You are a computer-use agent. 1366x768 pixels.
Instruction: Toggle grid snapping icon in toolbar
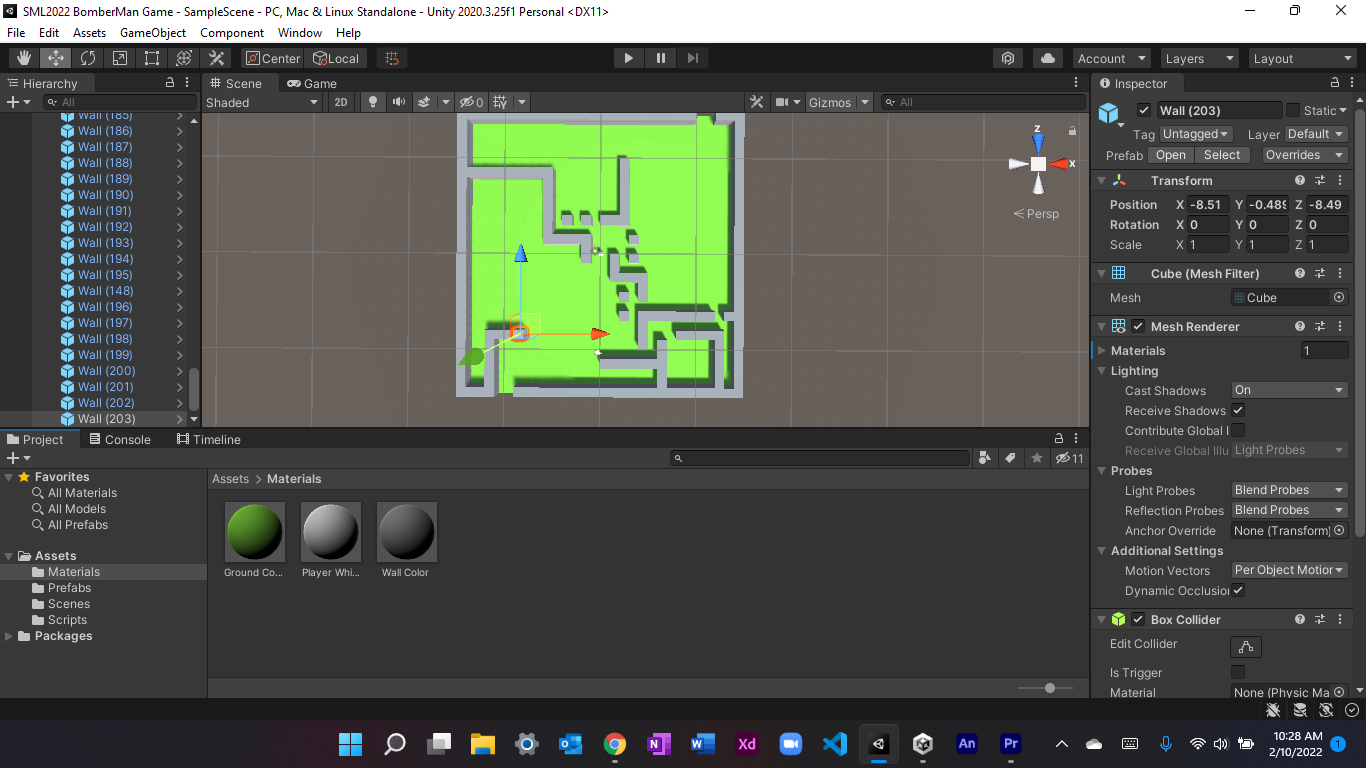[x=392, y=58]
